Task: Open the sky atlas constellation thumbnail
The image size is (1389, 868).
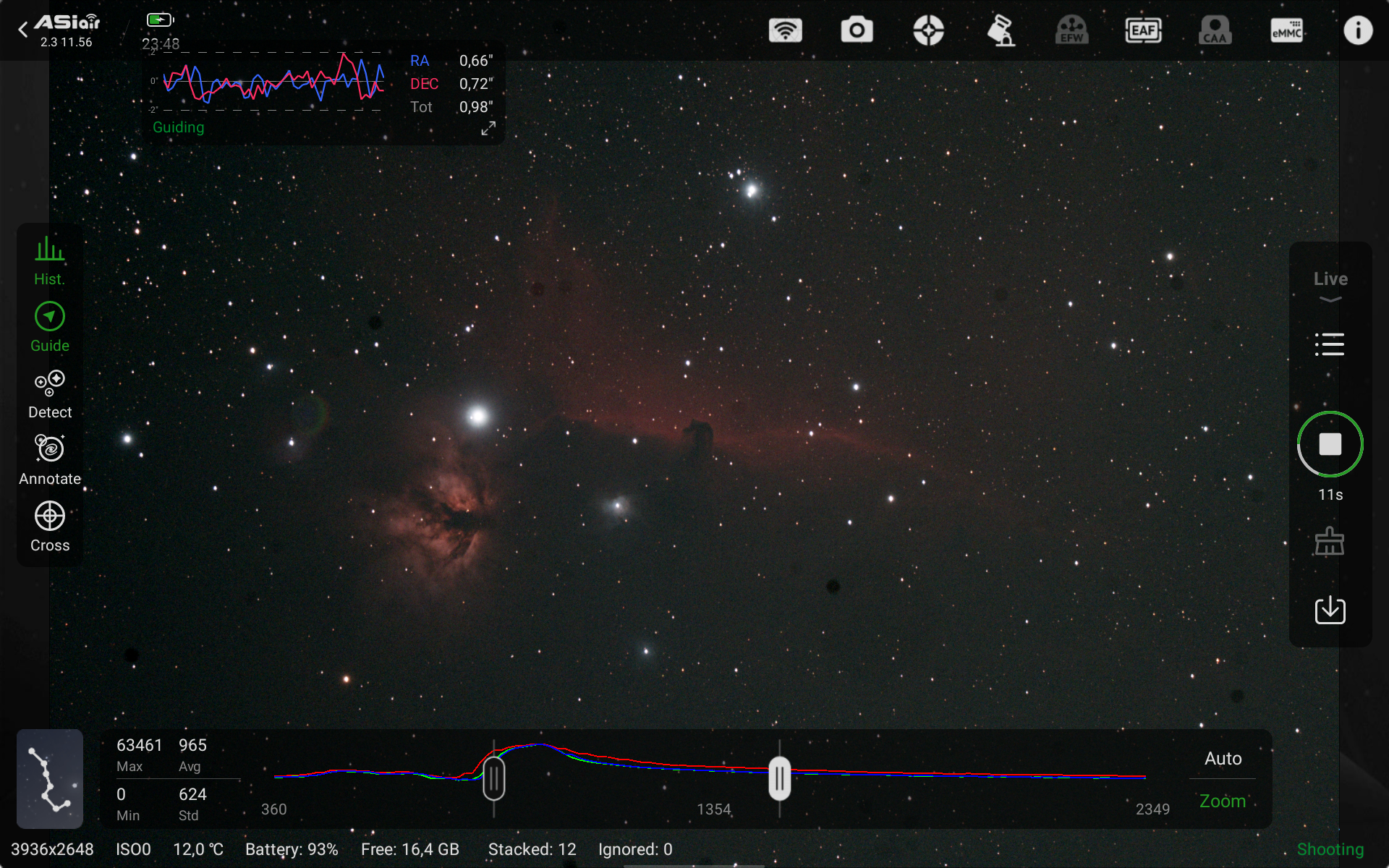Action: coord(50,778)
